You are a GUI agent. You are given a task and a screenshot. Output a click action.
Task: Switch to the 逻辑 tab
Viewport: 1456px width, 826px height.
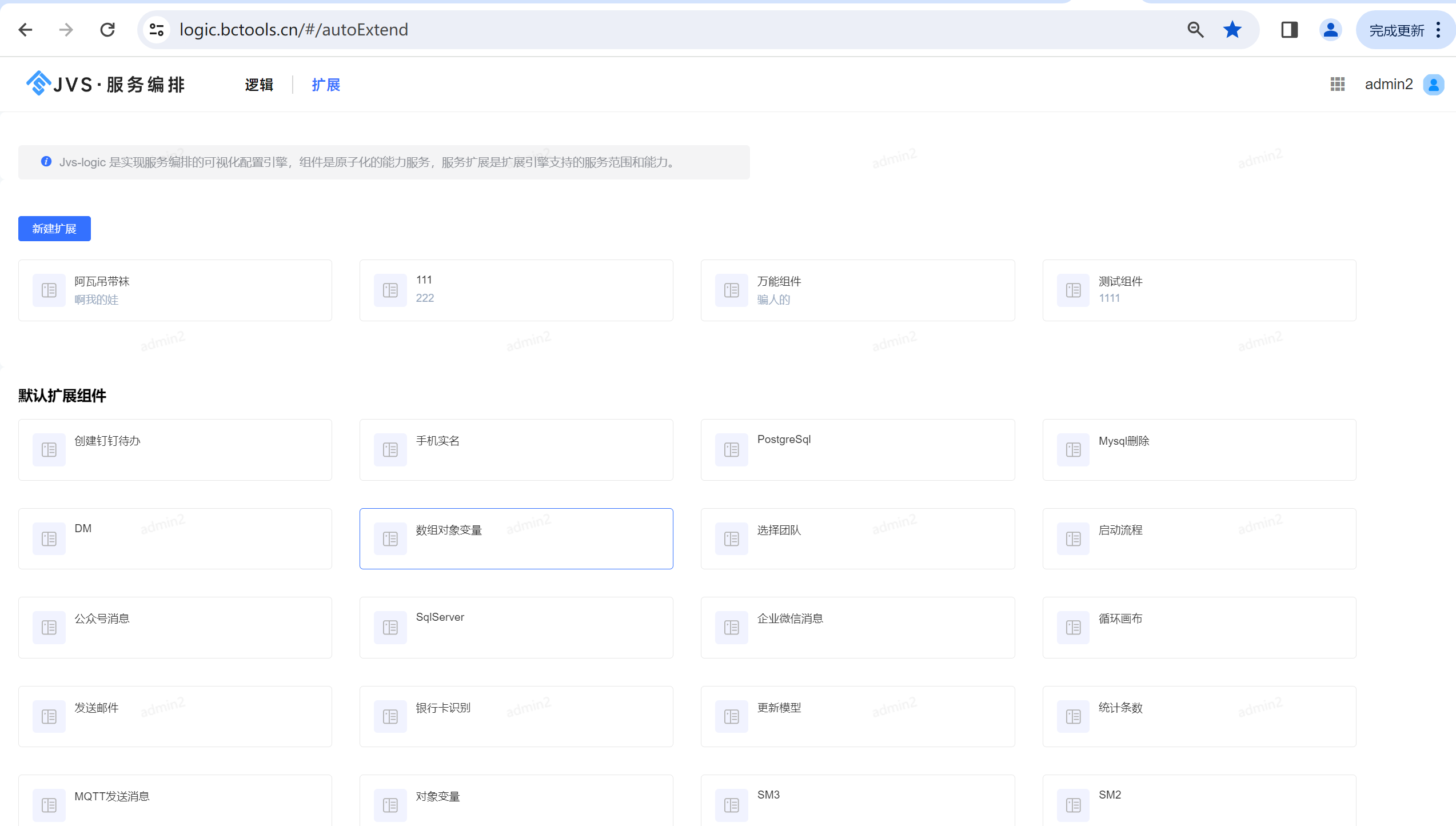tap(259, 85)
